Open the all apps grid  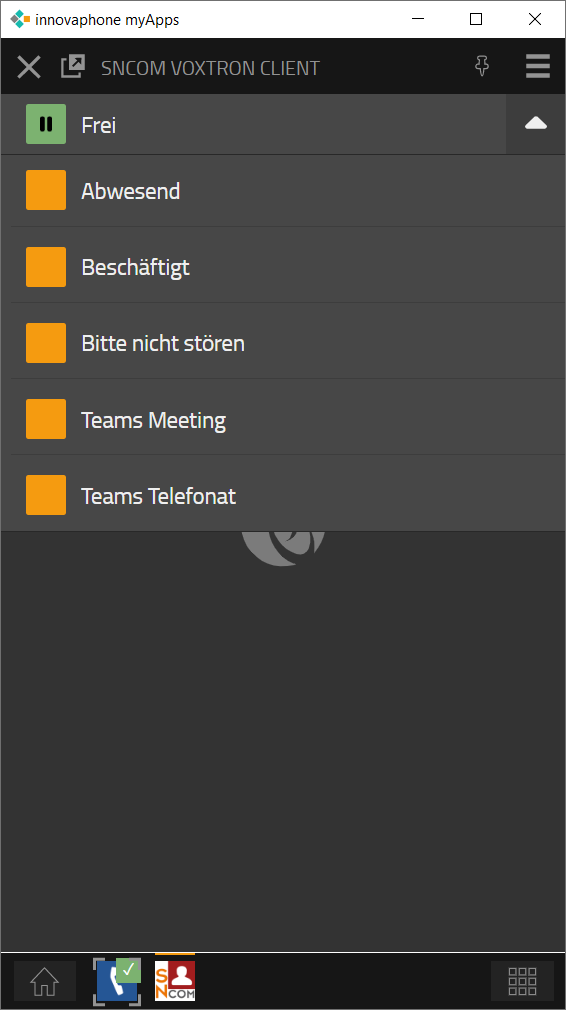[x=522, y=981]
